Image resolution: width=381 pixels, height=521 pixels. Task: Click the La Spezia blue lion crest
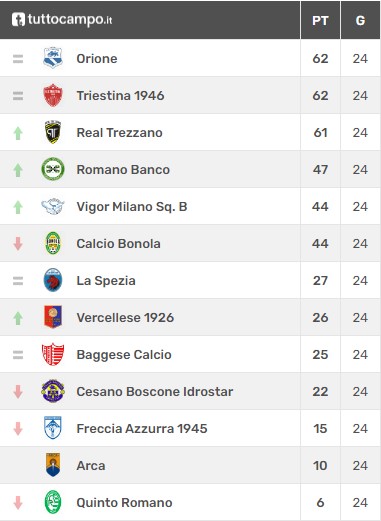(53, 280)
